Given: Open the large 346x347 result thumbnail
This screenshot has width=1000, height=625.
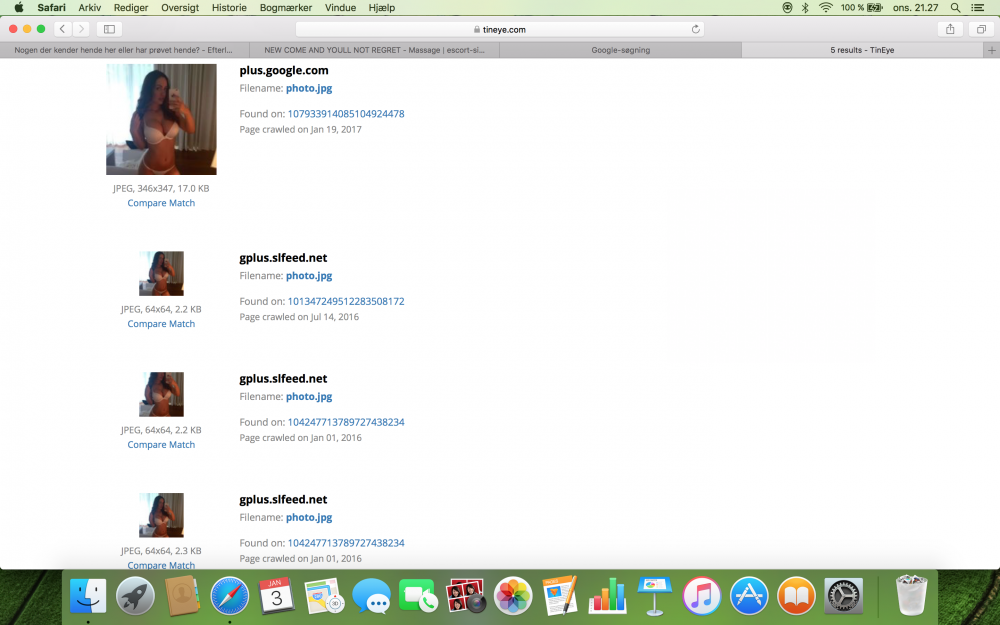Looking at the screenshot, I should point(161,119).
